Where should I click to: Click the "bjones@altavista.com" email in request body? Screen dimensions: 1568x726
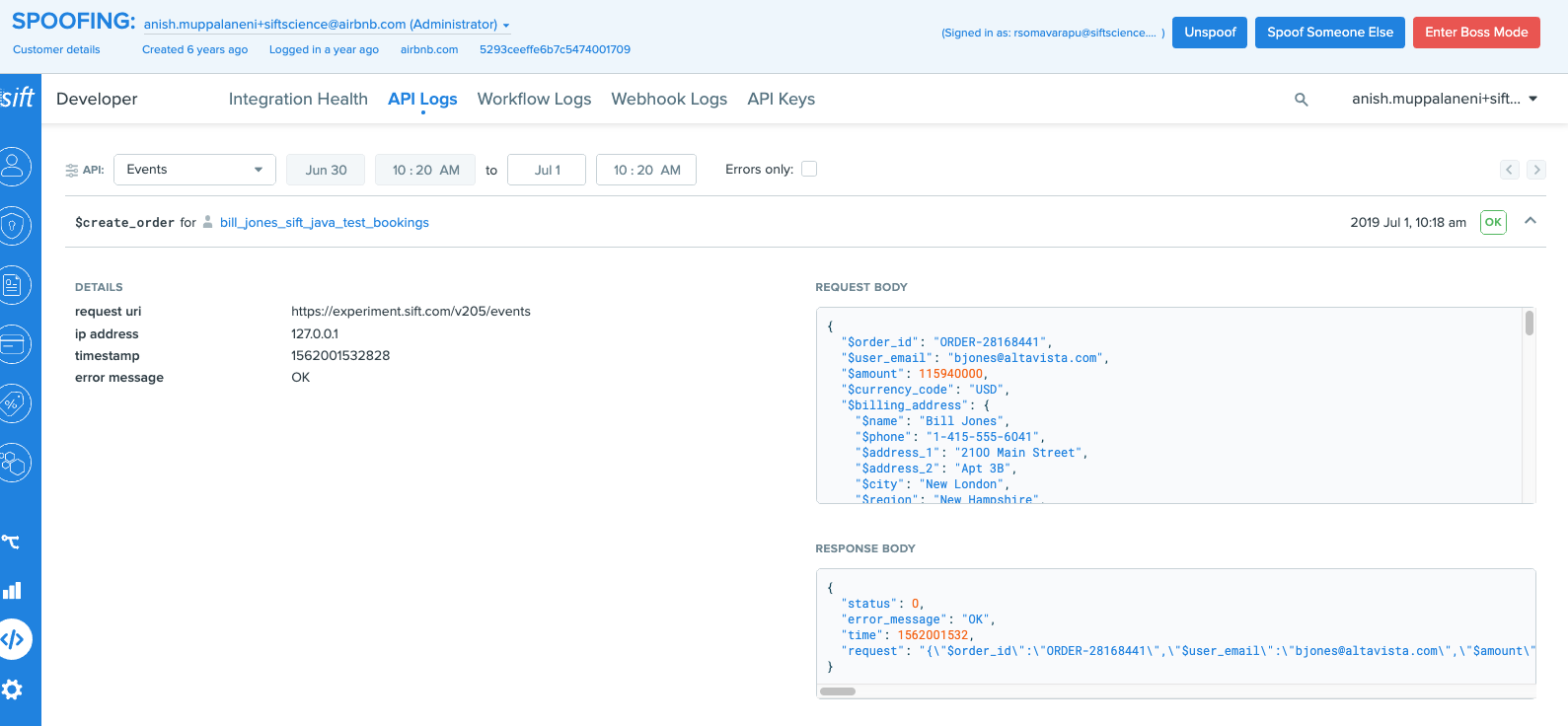[1024, 358]
